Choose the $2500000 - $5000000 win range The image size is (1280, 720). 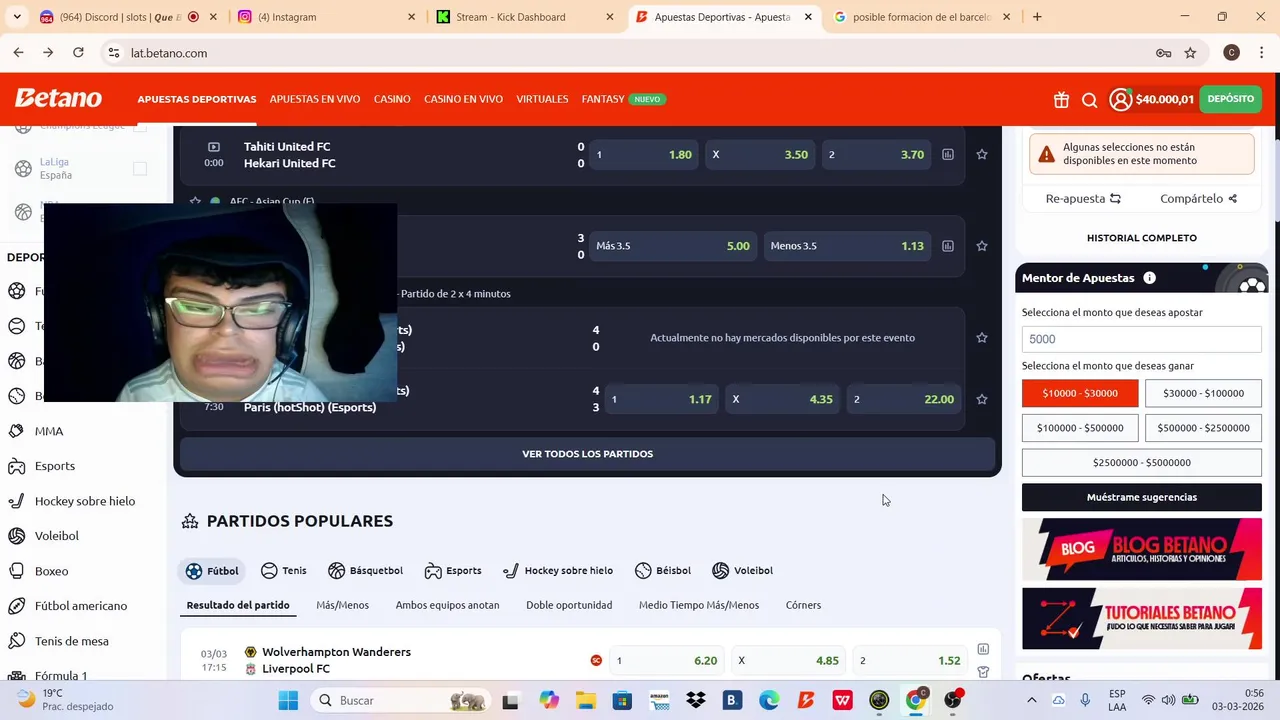[1141, 463]
